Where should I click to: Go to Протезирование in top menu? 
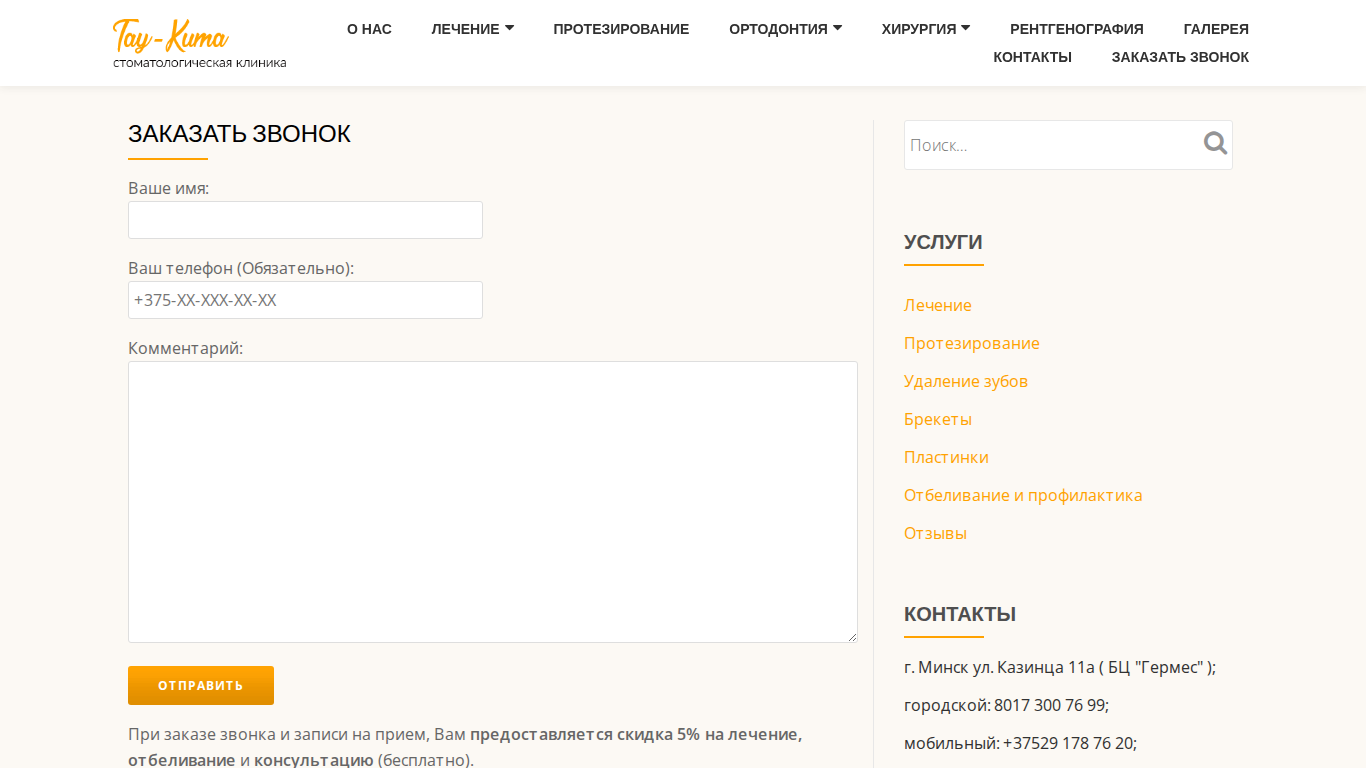[621, 29]
